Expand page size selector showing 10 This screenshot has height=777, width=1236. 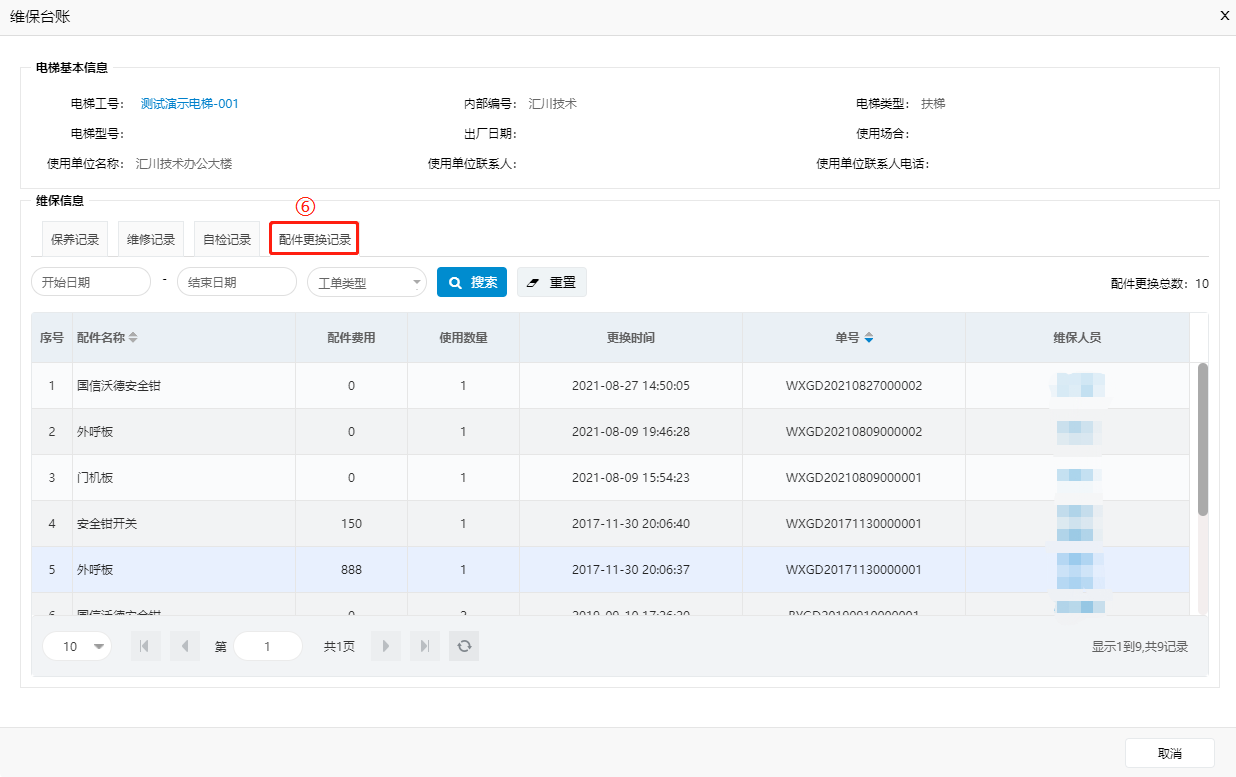[77, 646]
